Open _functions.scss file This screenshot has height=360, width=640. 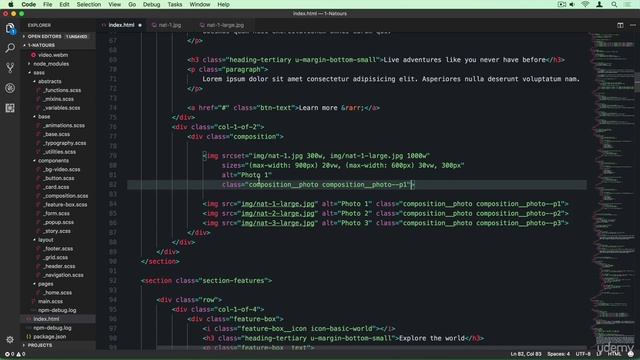pyautogui.click(x=62, y=90)
